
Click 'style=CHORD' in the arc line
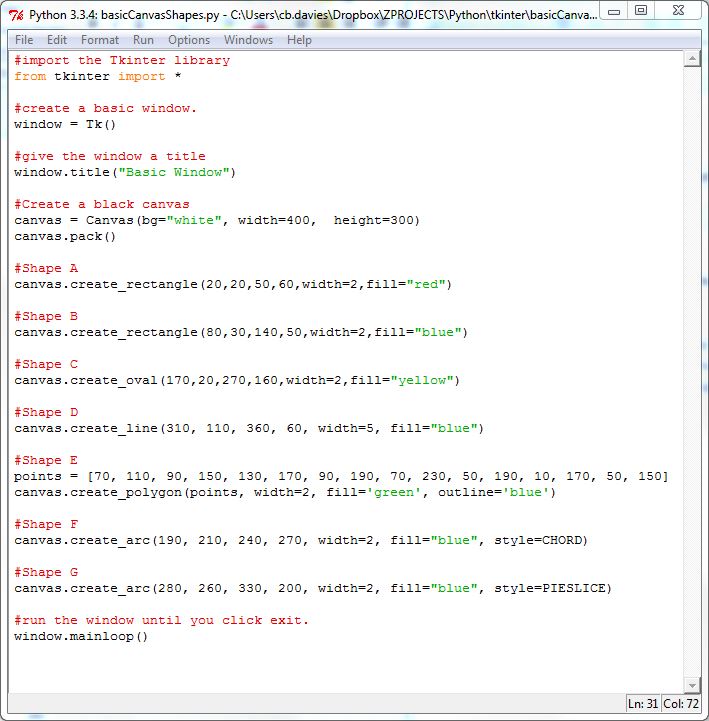[x=537, y=540]
